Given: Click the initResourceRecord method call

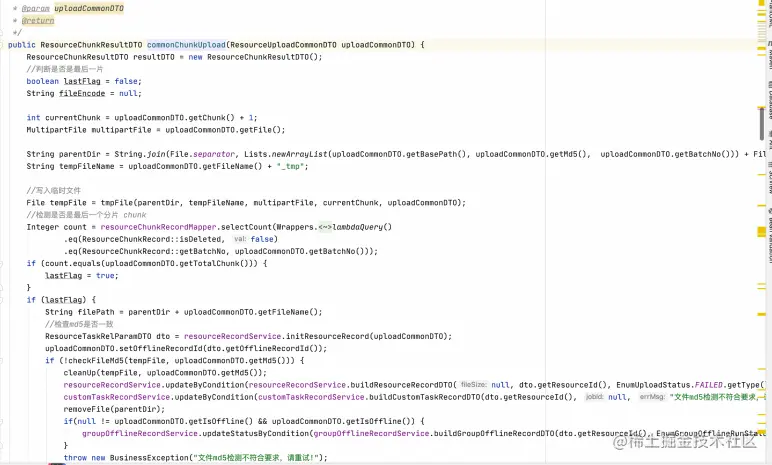Looking at the screenshot, I should (327, 336).
